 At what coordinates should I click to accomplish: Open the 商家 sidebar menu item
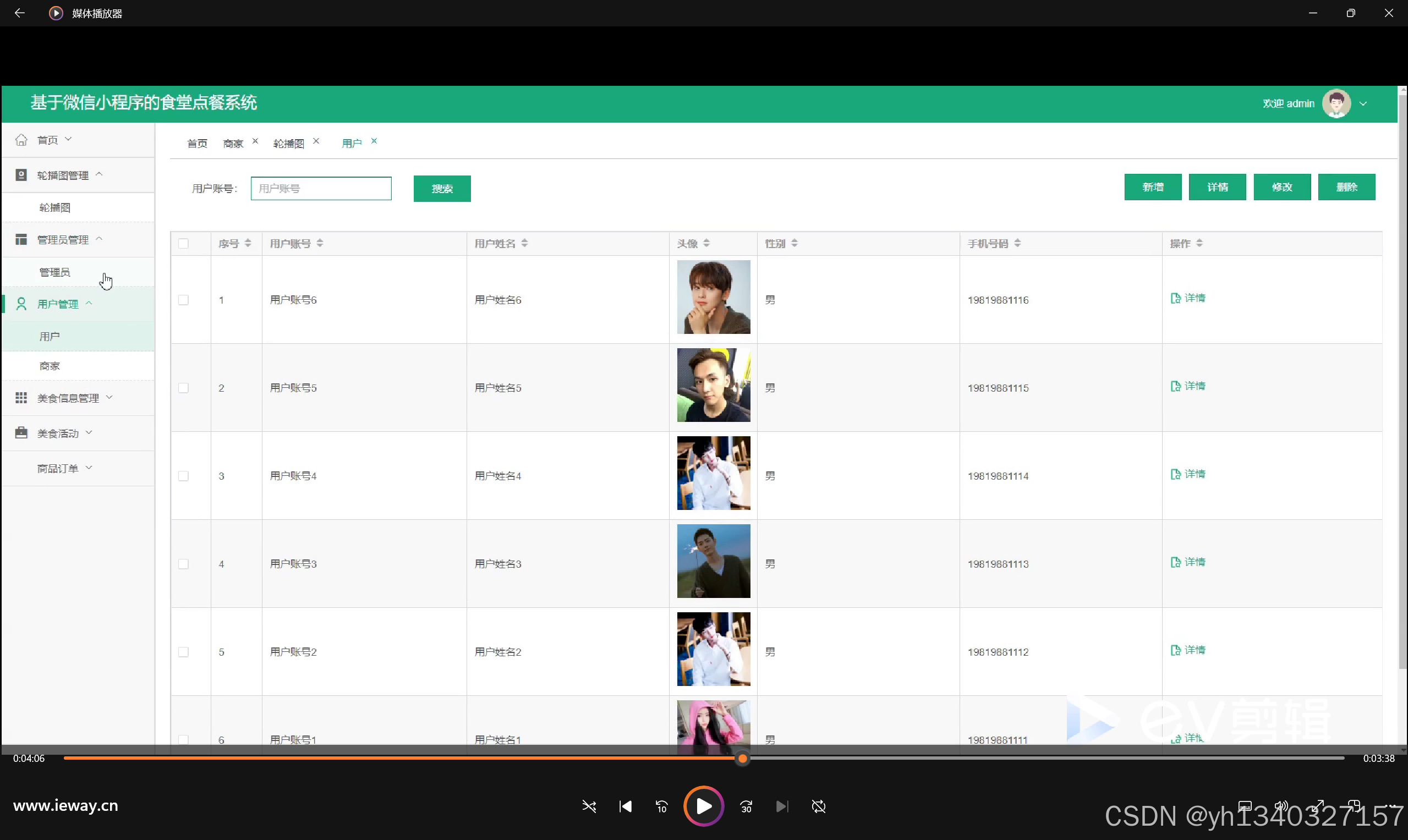coord(50,366)
